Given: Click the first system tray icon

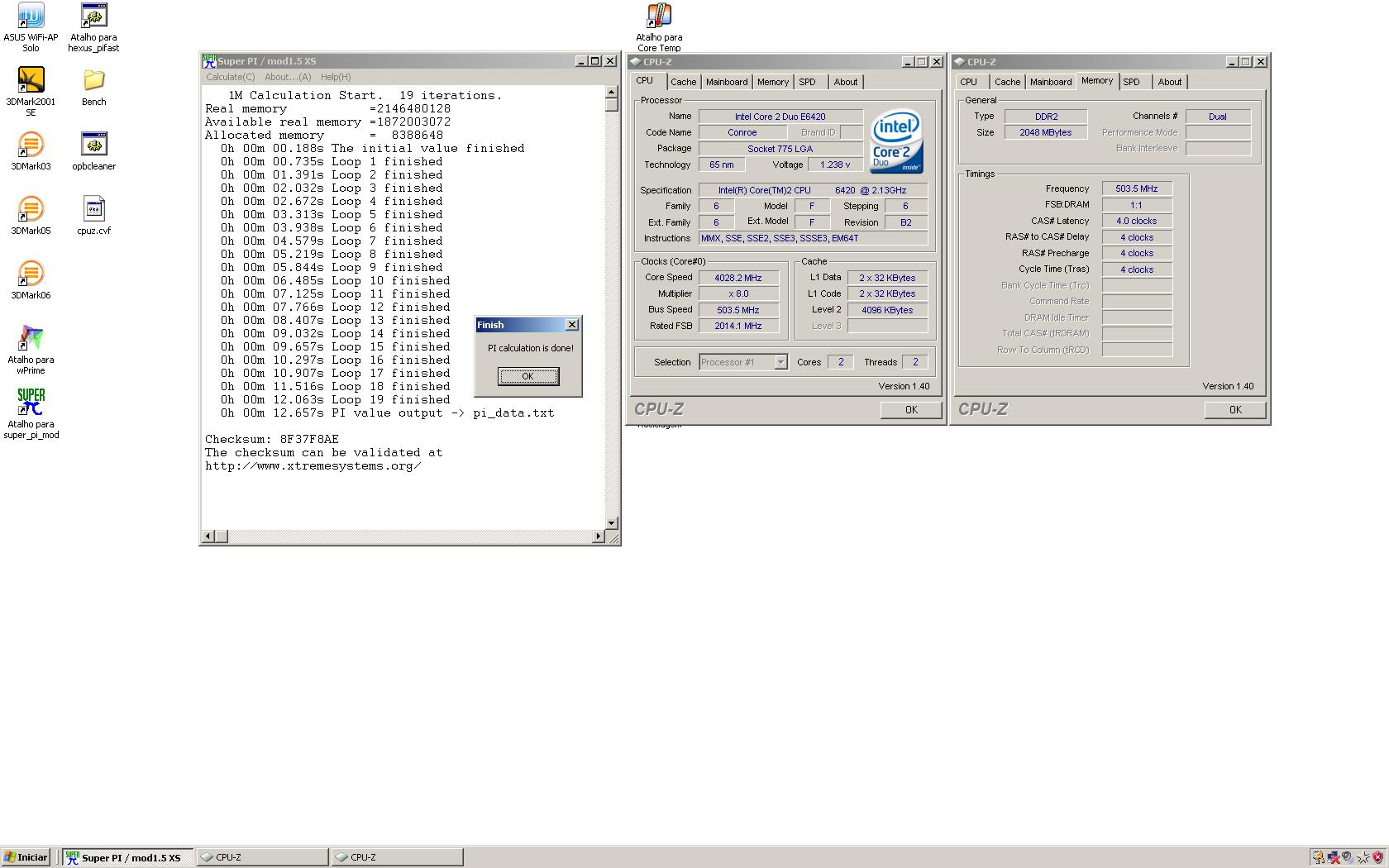Looking at the screenshot, I should pyautogui.click(x=1318, y=857).
